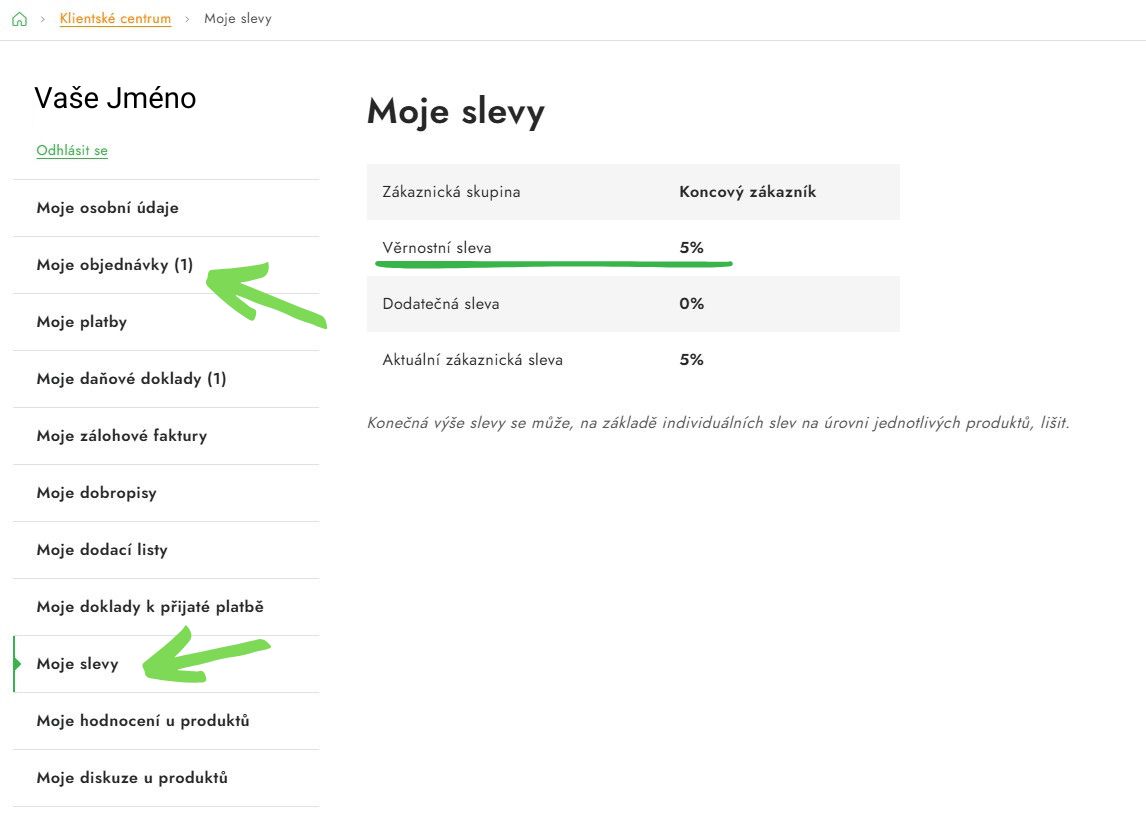The image size is (1146, 819).
Task: Click the Dodatečná sleva row
Action: [632, 304]
